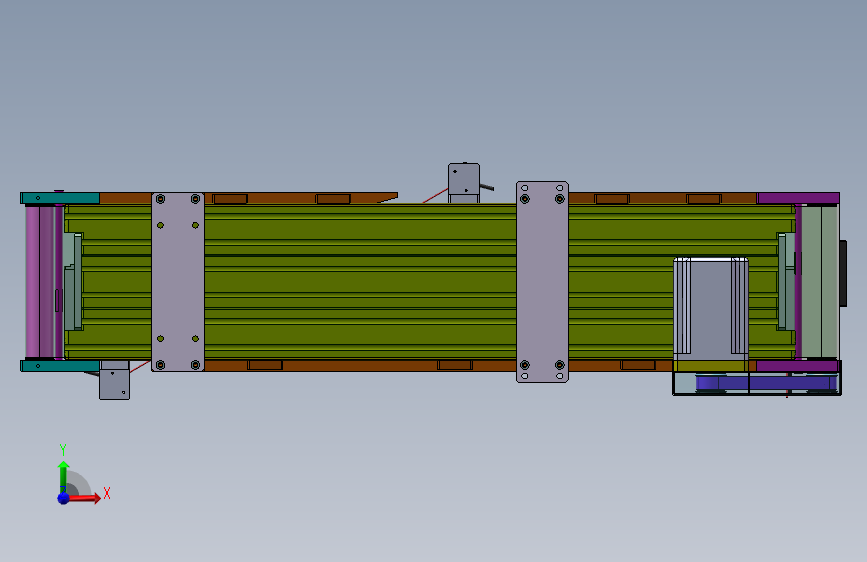
Task: Select the orange bottom side rail at its middle
Action: pos(360,365)
